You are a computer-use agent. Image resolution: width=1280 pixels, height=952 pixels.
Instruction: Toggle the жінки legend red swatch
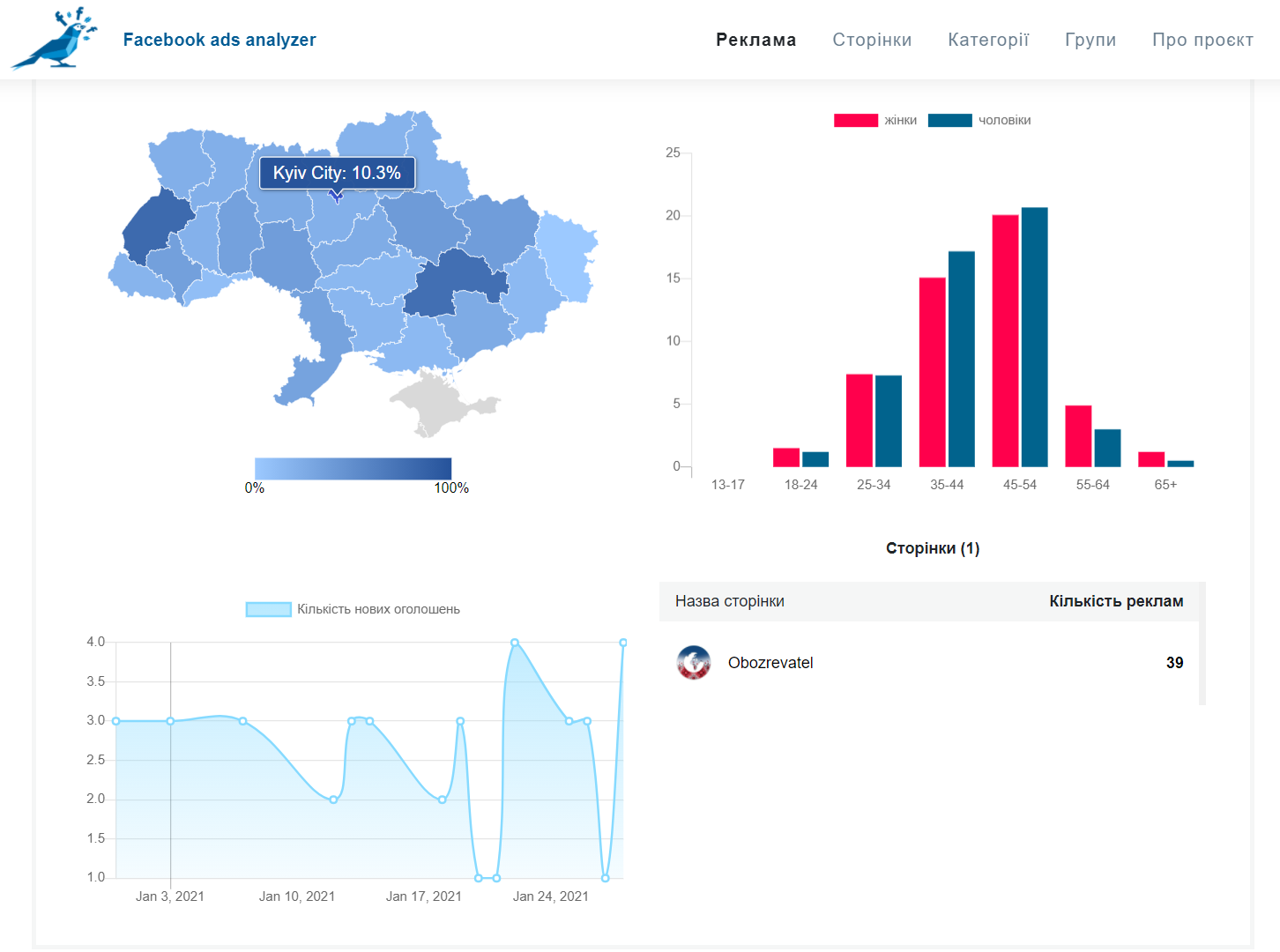[855, 121]
